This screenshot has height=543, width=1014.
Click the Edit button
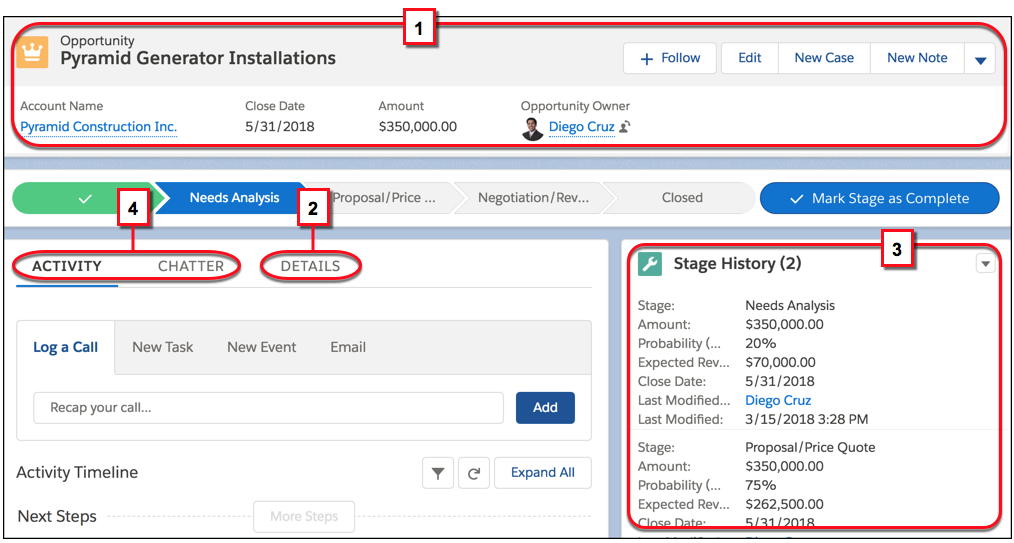(x=750, y=58)
